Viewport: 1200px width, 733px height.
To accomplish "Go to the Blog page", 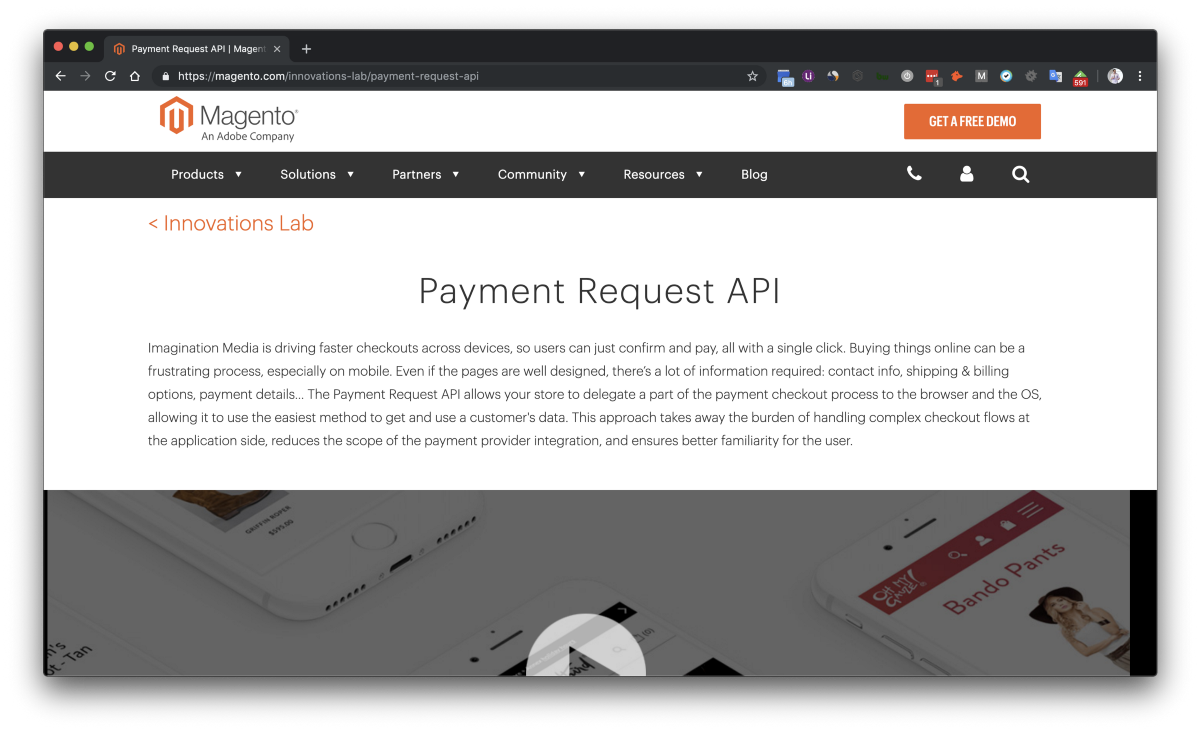I will (x=754, y=174).
